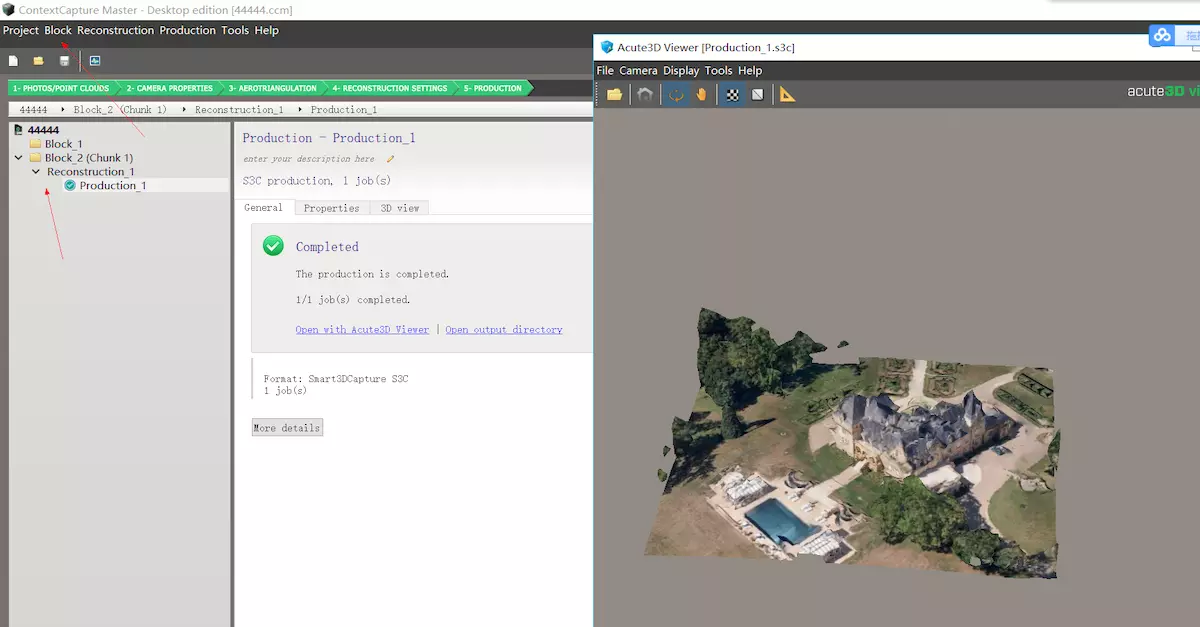1200x627 pixels.
Task: Click the open file icon in Acute3D Viewer
Action: coord(615,94)
